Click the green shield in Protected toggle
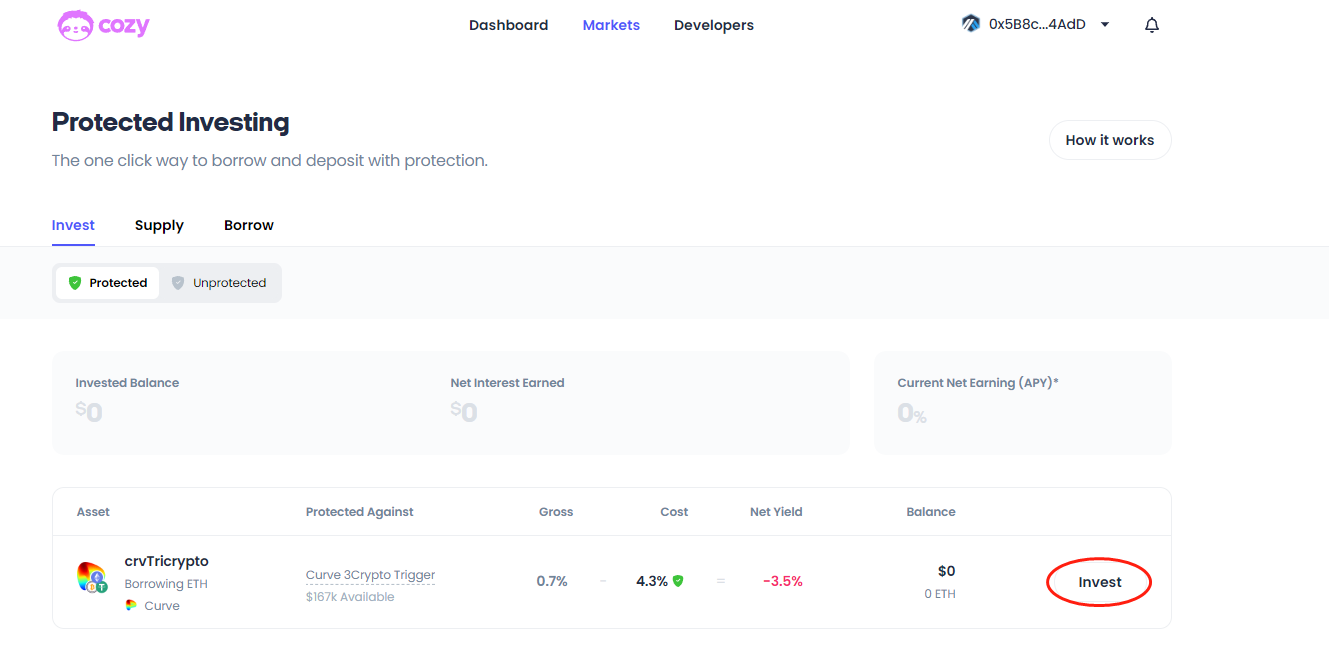This screenshot has width=1329, height=665. [75, 283]
